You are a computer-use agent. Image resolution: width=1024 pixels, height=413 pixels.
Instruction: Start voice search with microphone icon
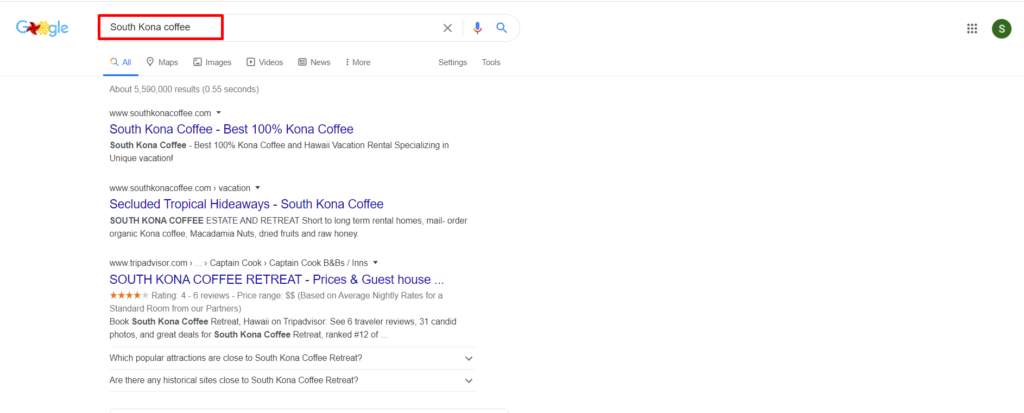click(x=477, y=28)
